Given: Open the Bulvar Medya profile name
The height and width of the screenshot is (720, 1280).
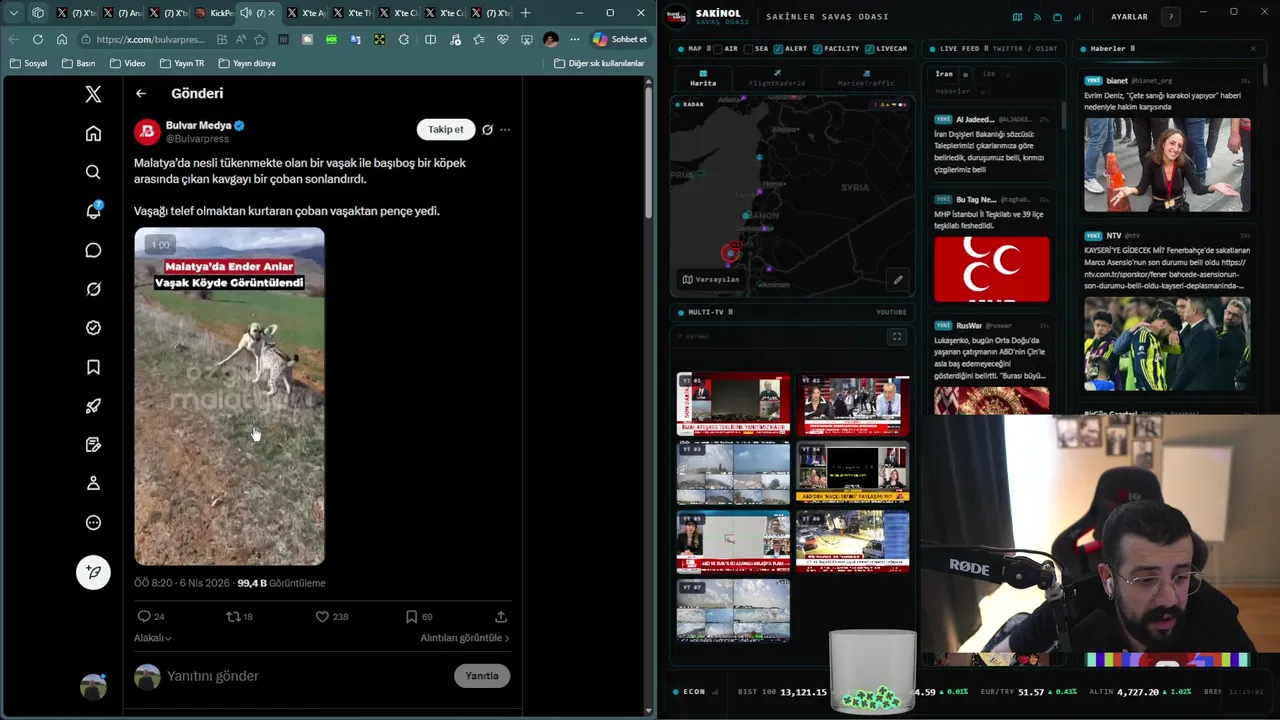Looking at the screenshot, I should (198, 125).
